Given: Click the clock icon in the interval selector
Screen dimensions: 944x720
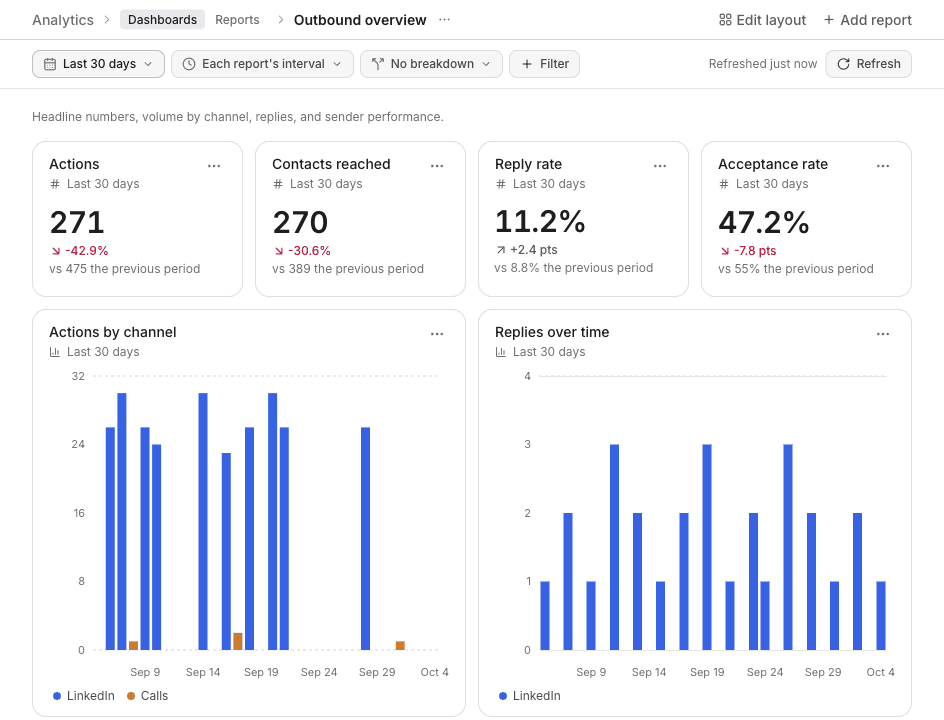Looking at the screenshot, I should coord(189,64).
